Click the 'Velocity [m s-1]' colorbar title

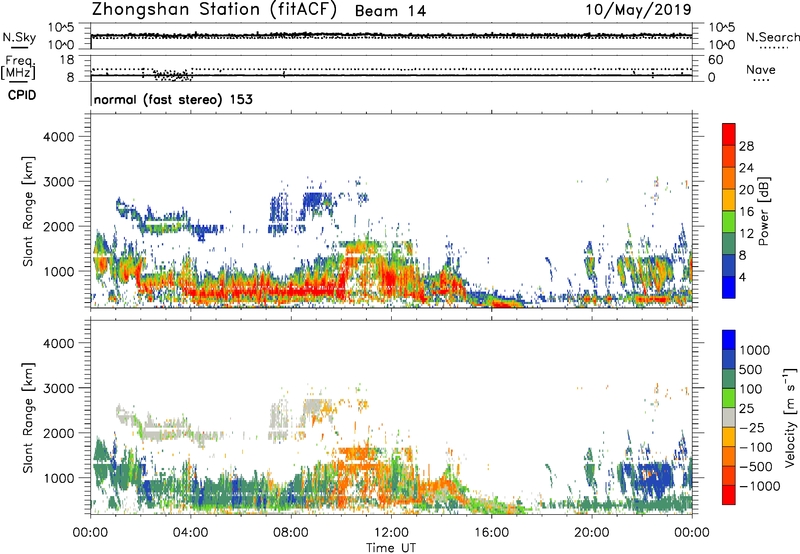coord(790,417)
